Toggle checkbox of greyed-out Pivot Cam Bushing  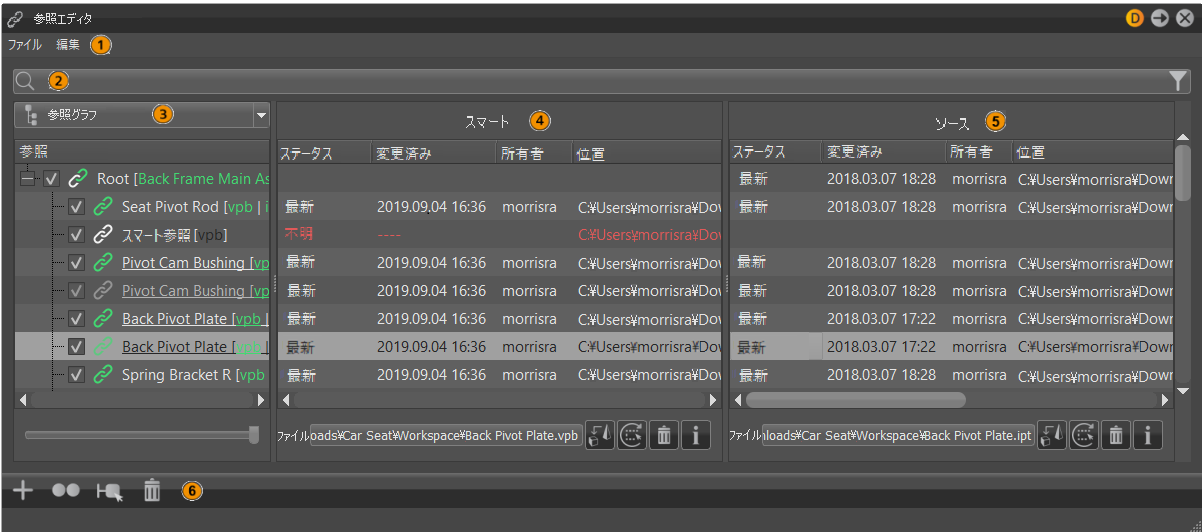76,291
